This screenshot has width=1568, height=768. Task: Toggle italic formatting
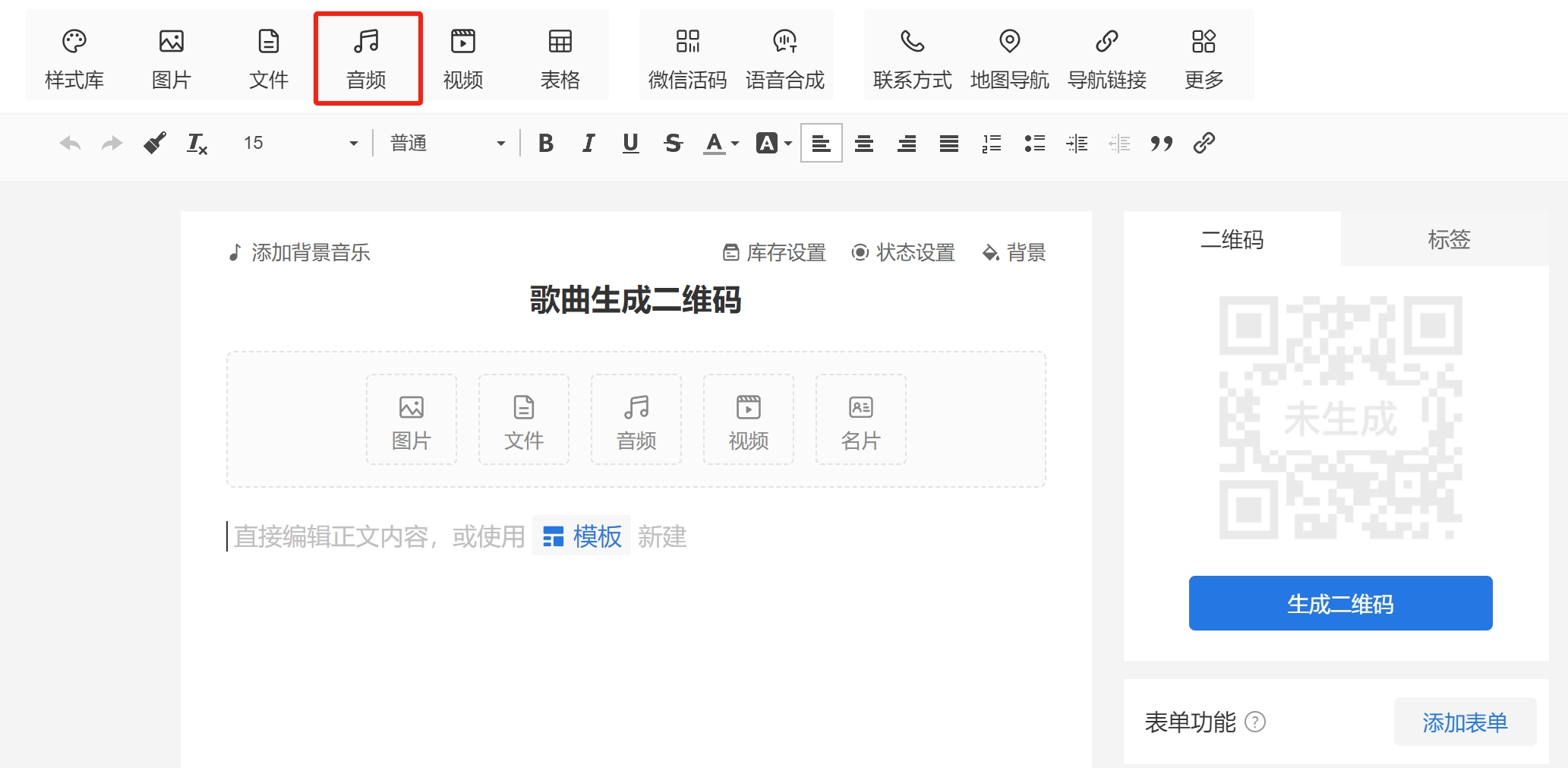click(x=588, y=143)
